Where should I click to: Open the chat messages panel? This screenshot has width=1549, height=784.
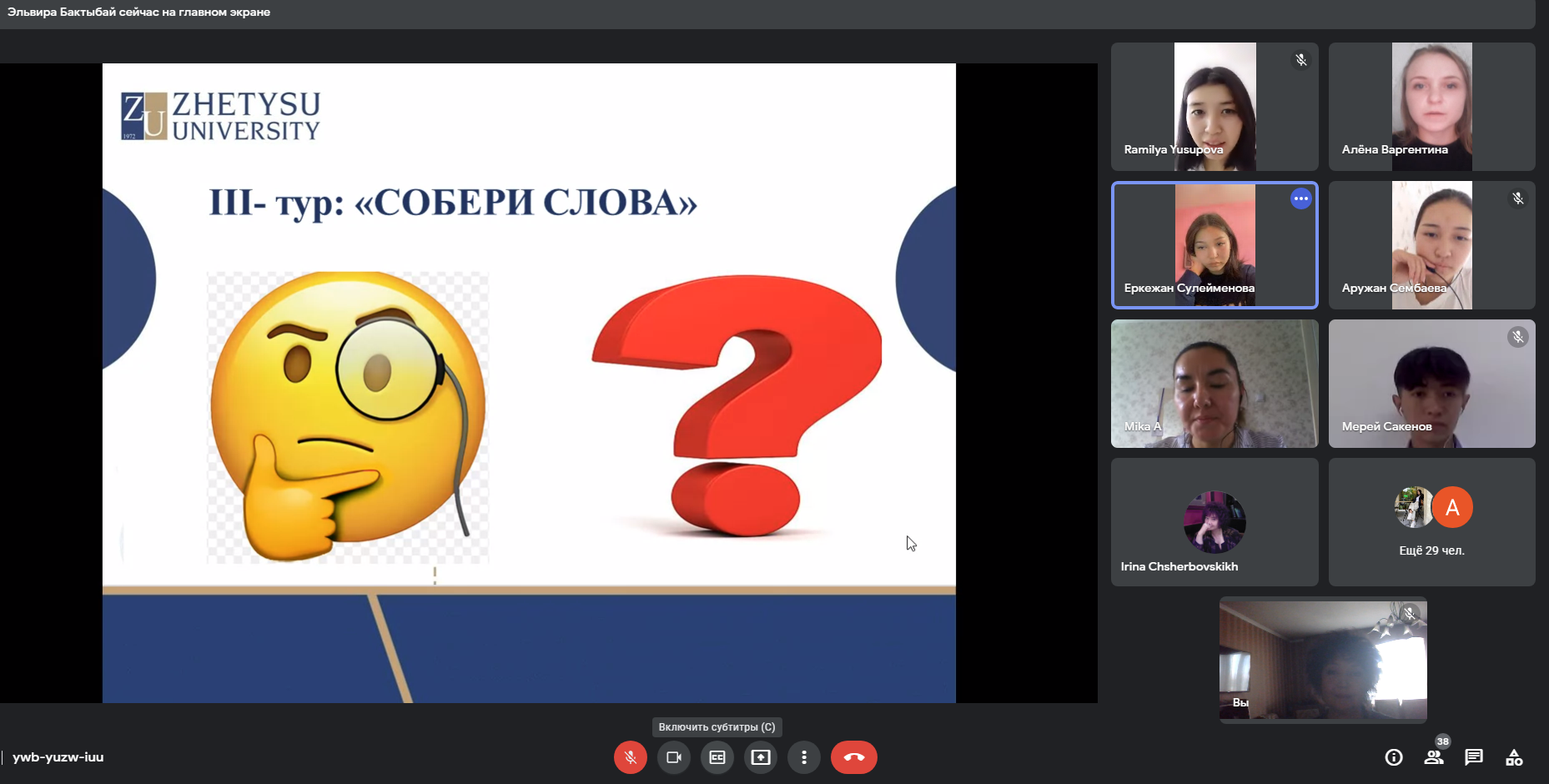pos(1474,757)
